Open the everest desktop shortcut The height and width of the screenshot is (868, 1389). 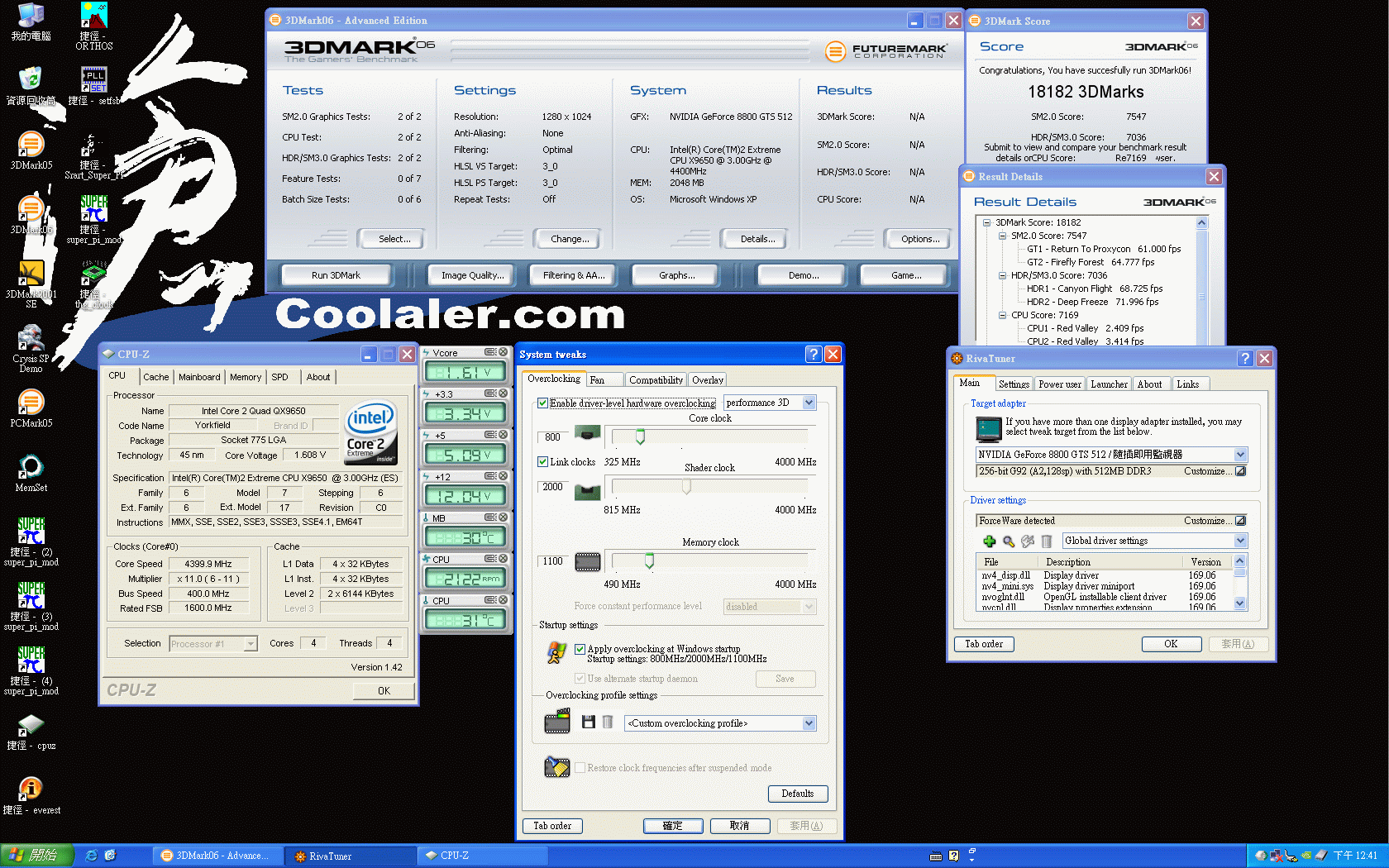[31, 795]
